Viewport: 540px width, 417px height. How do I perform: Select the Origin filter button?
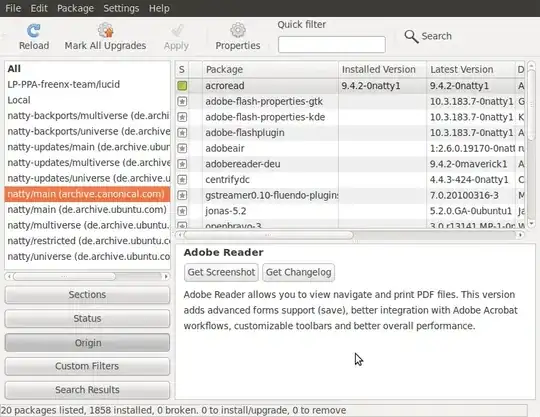(x=87, y=343)
